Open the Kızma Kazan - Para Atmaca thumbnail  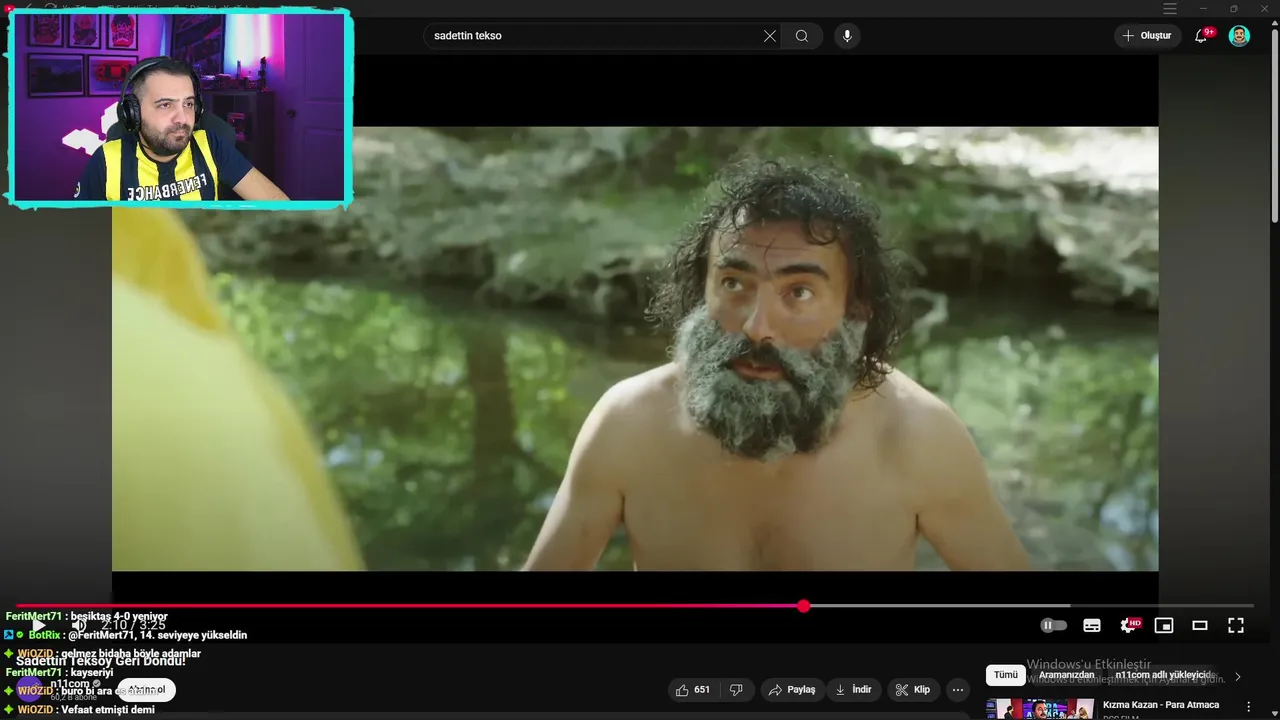click(x=1040, y=709)
